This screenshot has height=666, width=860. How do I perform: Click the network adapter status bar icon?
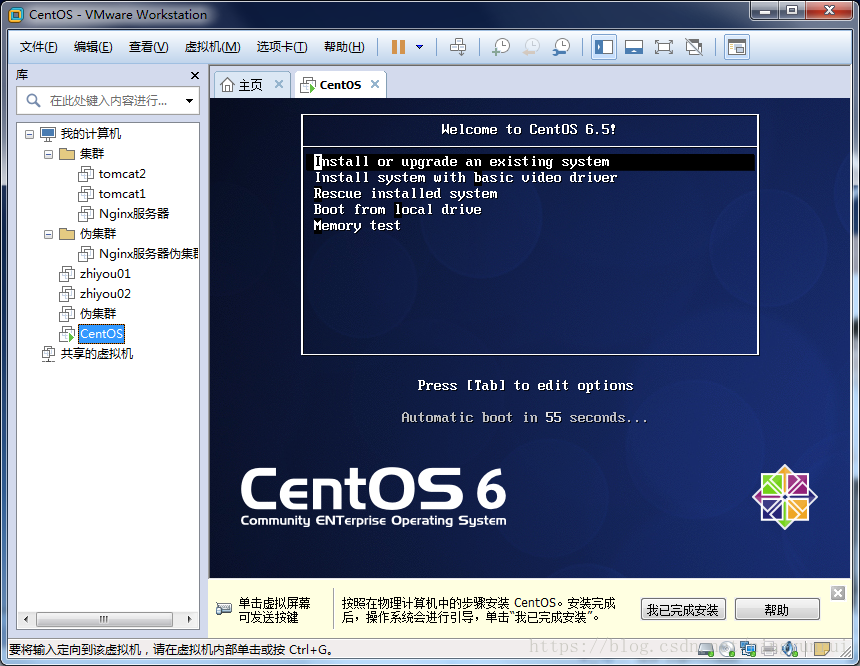748,650
